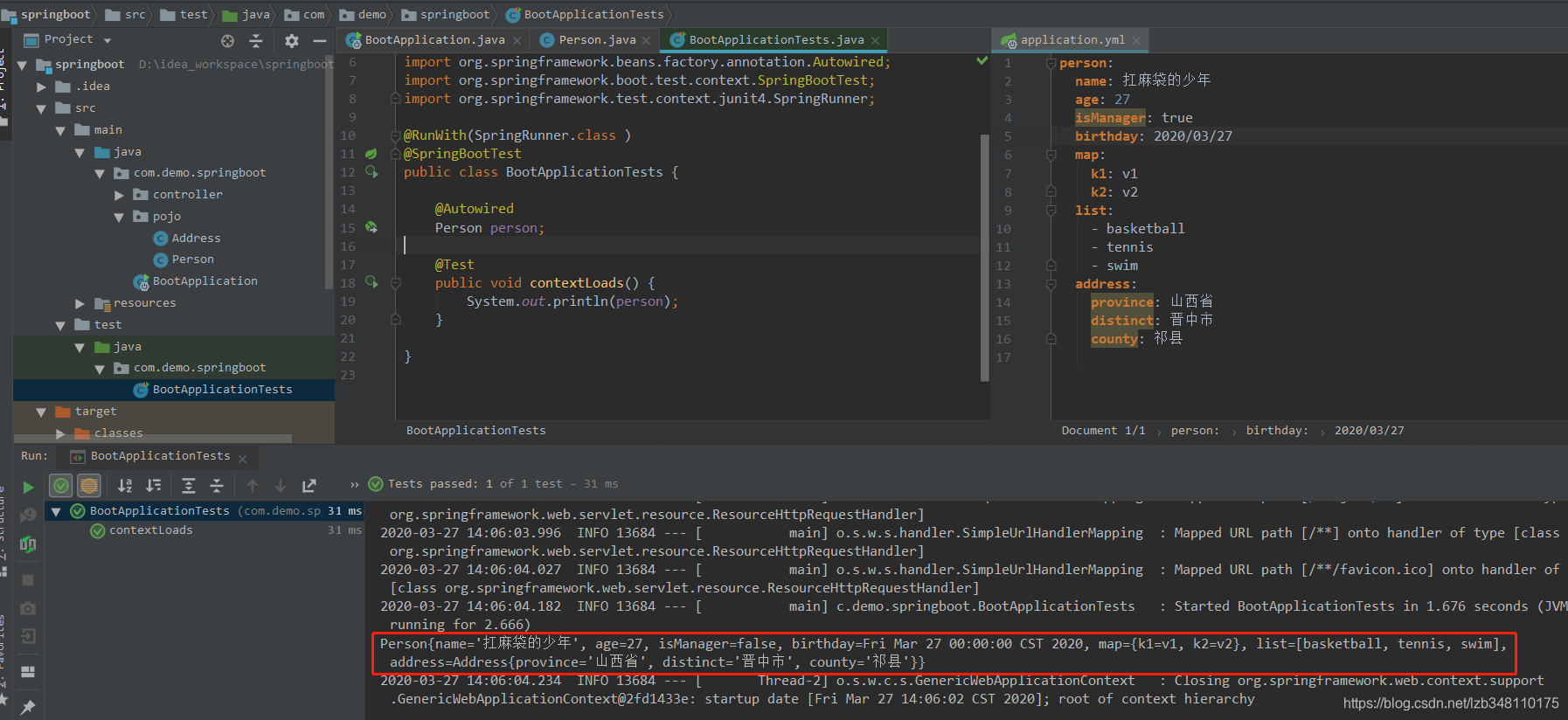1568x720 pixels.
Task: Click the run test gutter icon on line 18
Action: (x=371, y=282)
